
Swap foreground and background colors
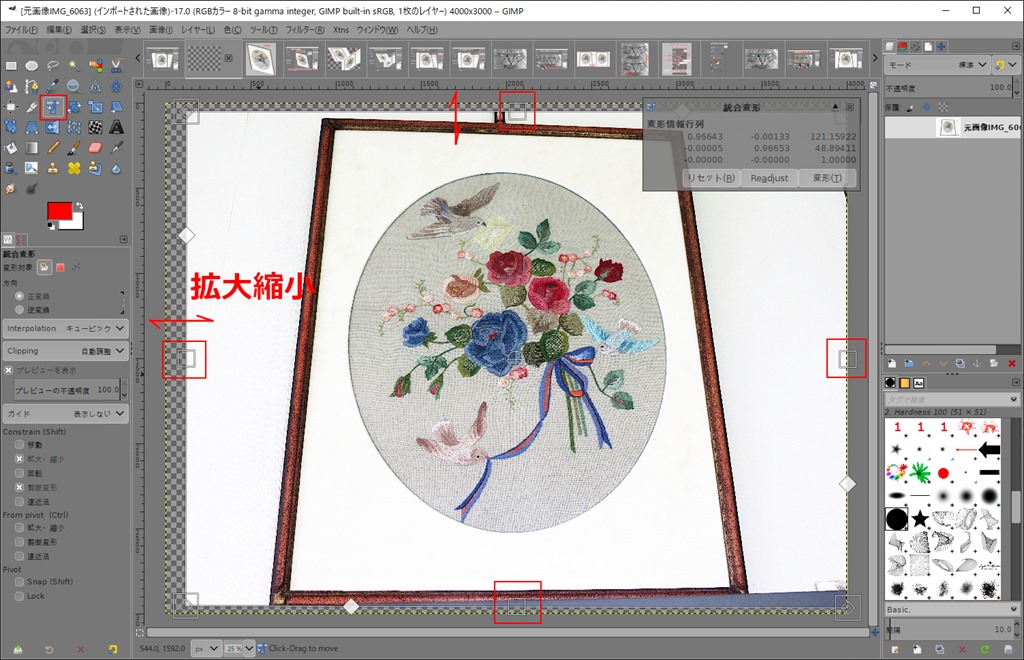coord(80,205)
